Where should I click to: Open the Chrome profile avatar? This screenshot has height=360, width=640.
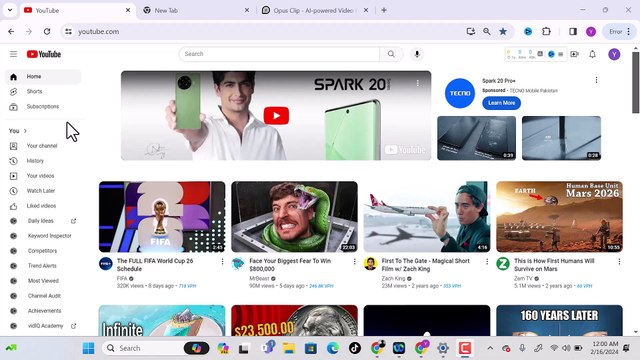pos(591,31)
